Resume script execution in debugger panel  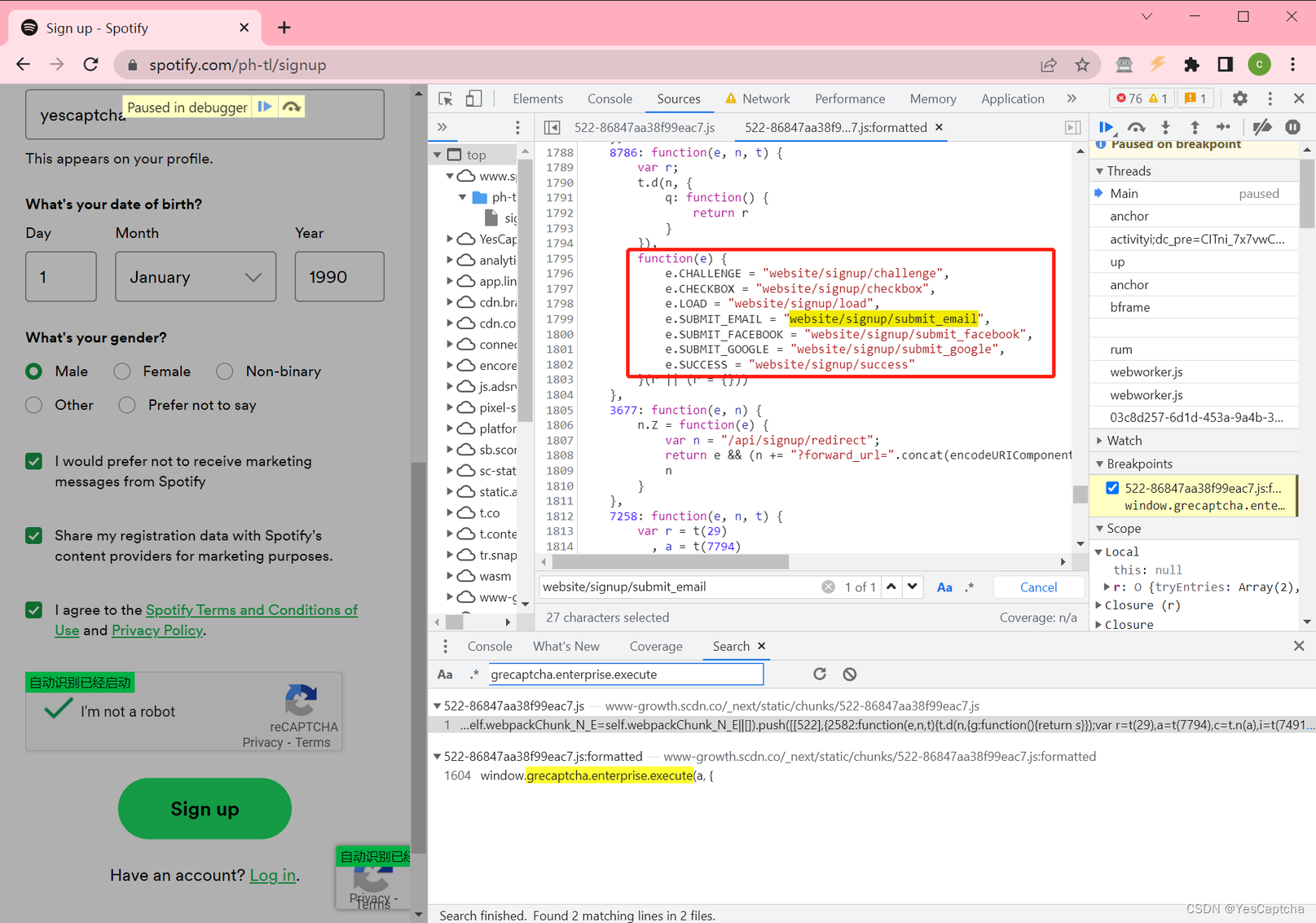(x=1107, y=127)
